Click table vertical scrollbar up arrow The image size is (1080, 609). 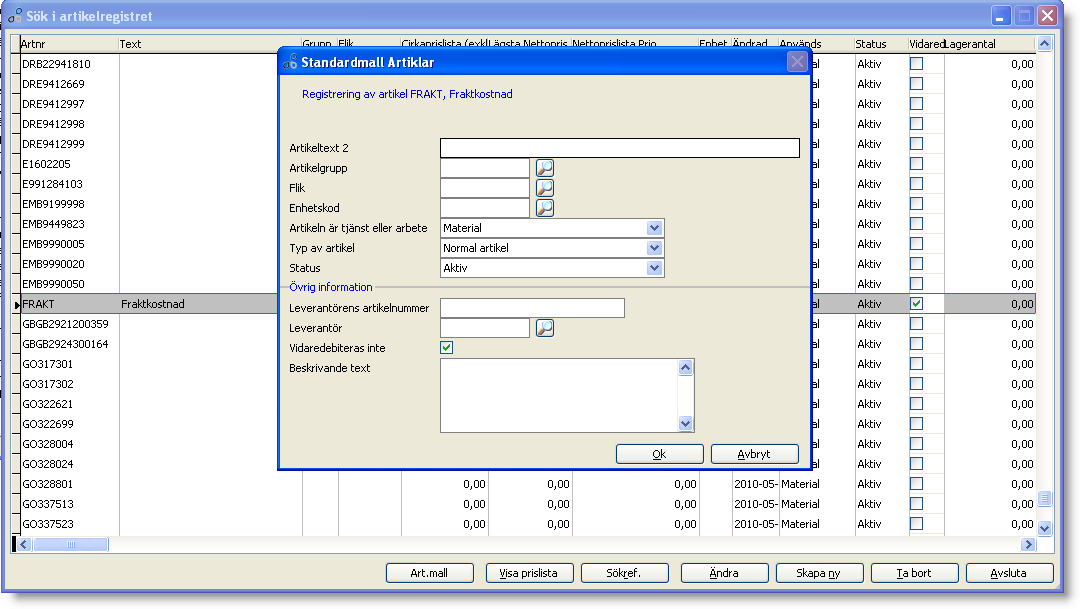pyautogui.click(x=1044, y=44)
